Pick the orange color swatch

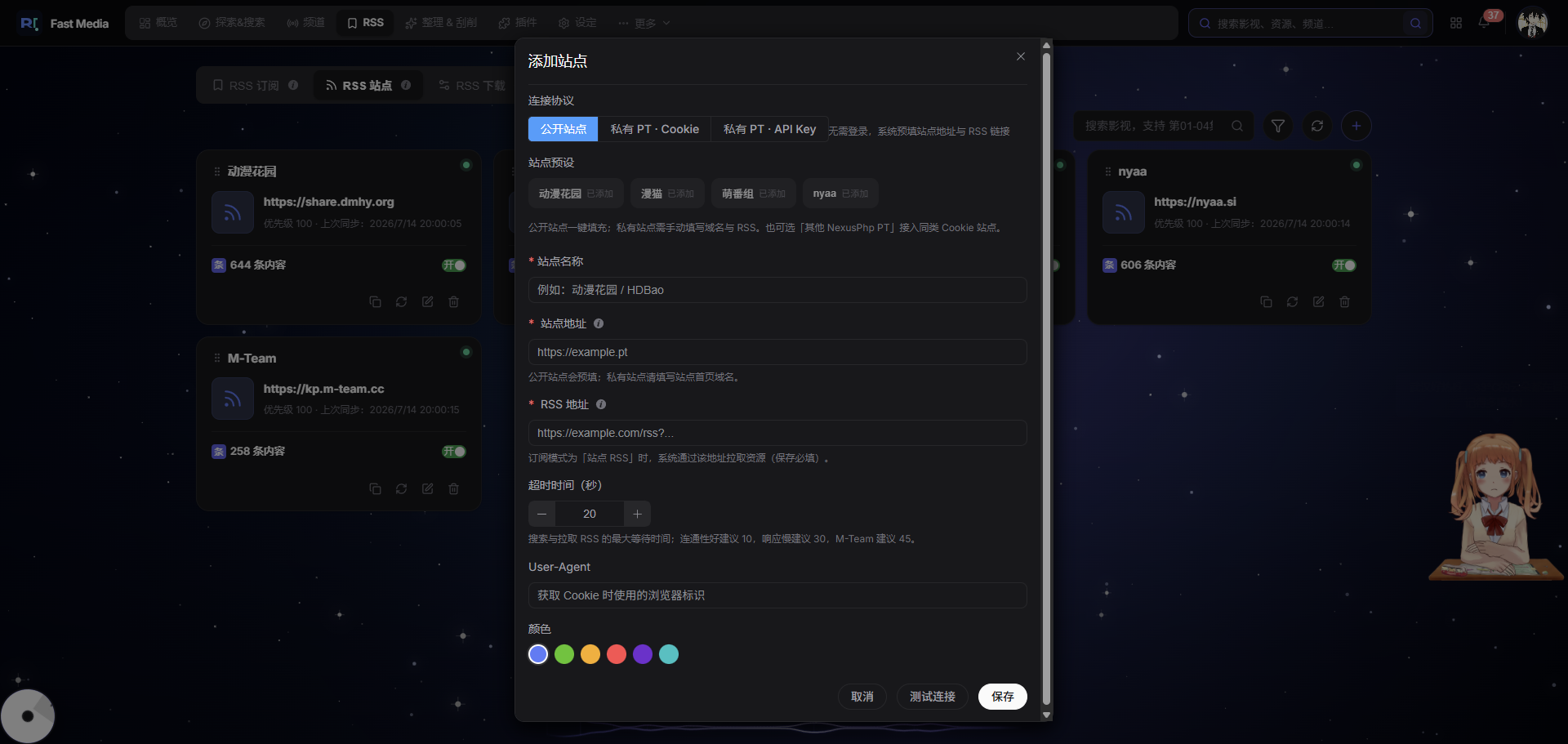click(x=590, y=654)
